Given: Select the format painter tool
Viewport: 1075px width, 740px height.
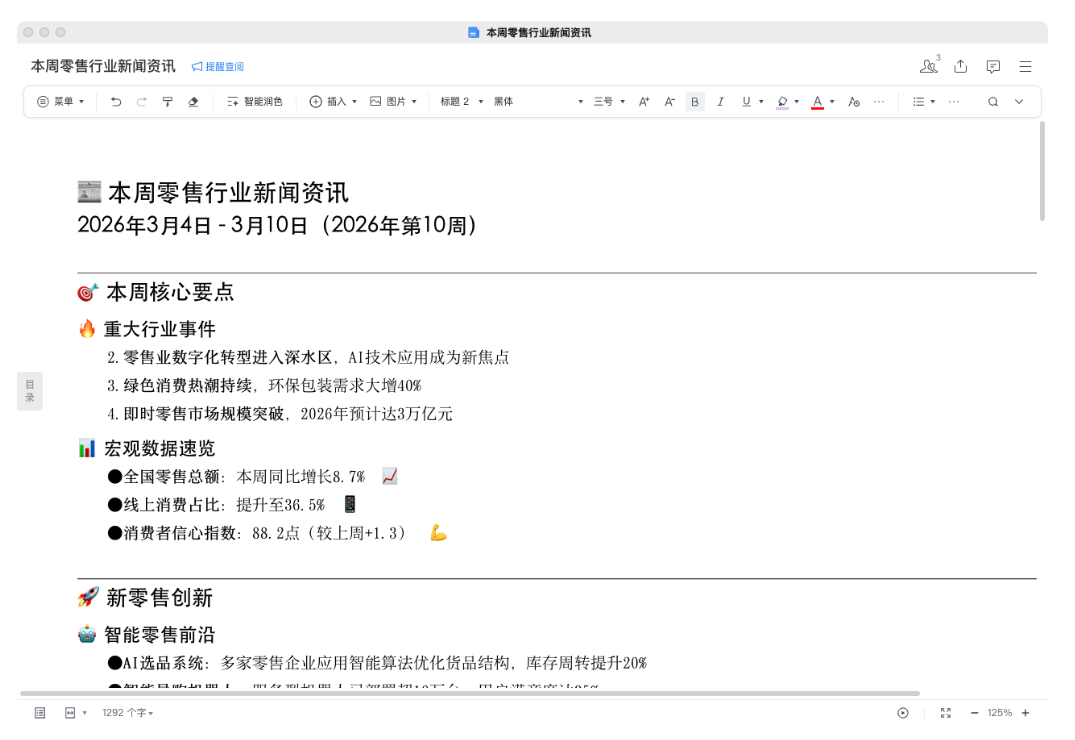Looking at the screenshot, I should point(167,101).
